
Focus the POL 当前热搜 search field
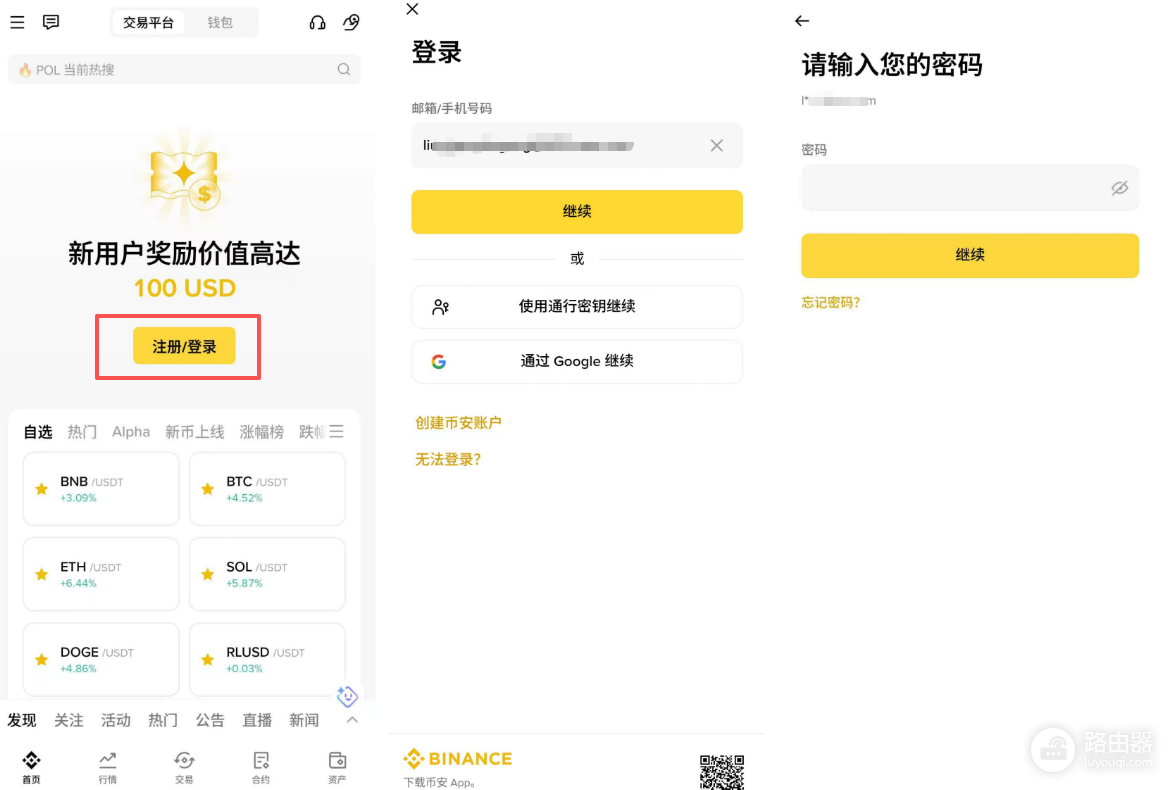tap(184, 69)
